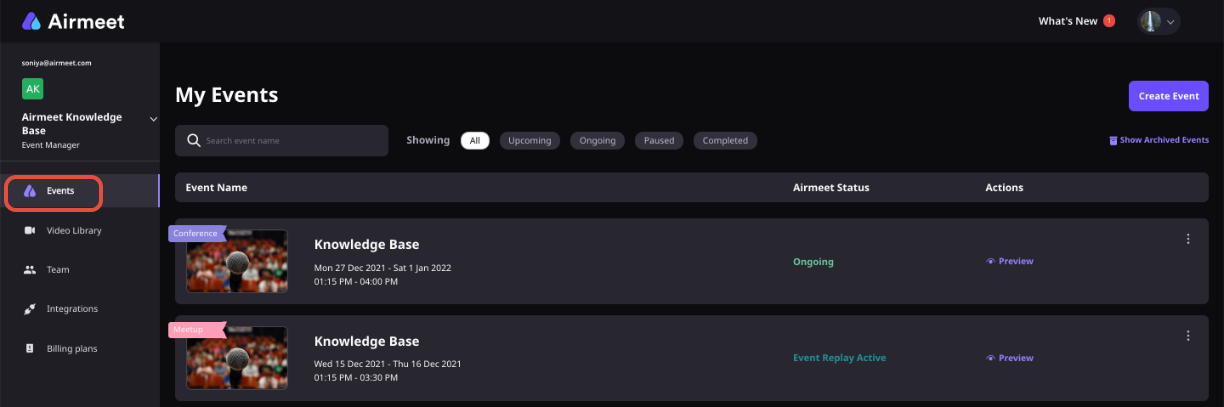Preview the ongoing Knowledge Base conference
The image size is (1224, 407).
(1010, 261)
